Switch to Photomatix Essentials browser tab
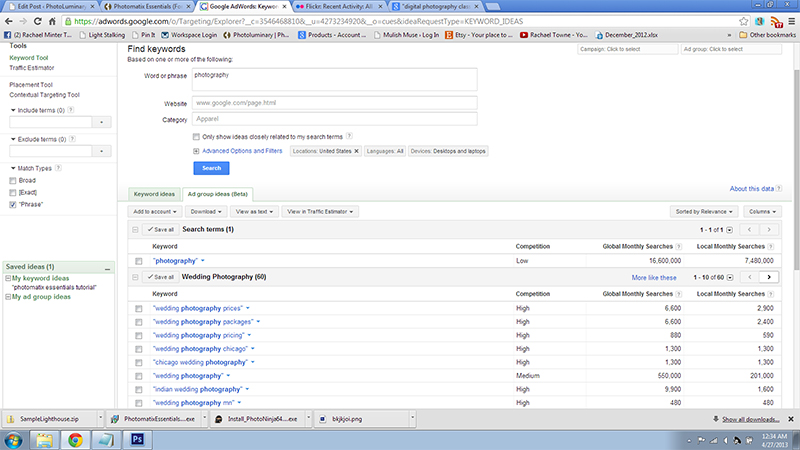This screenshot has width=800, height=450. click(147, 7)
